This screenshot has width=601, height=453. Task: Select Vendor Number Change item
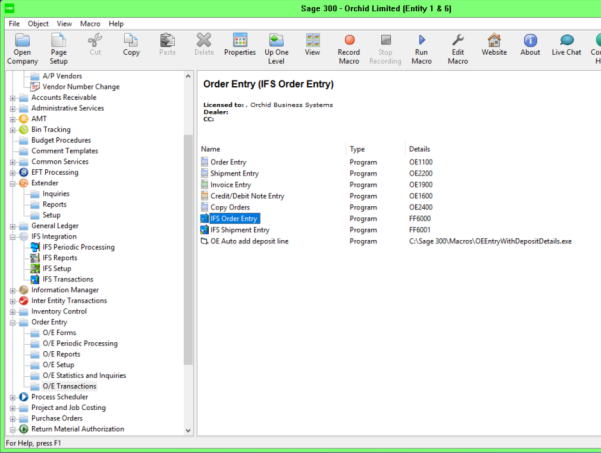click(x=81, y=87)
